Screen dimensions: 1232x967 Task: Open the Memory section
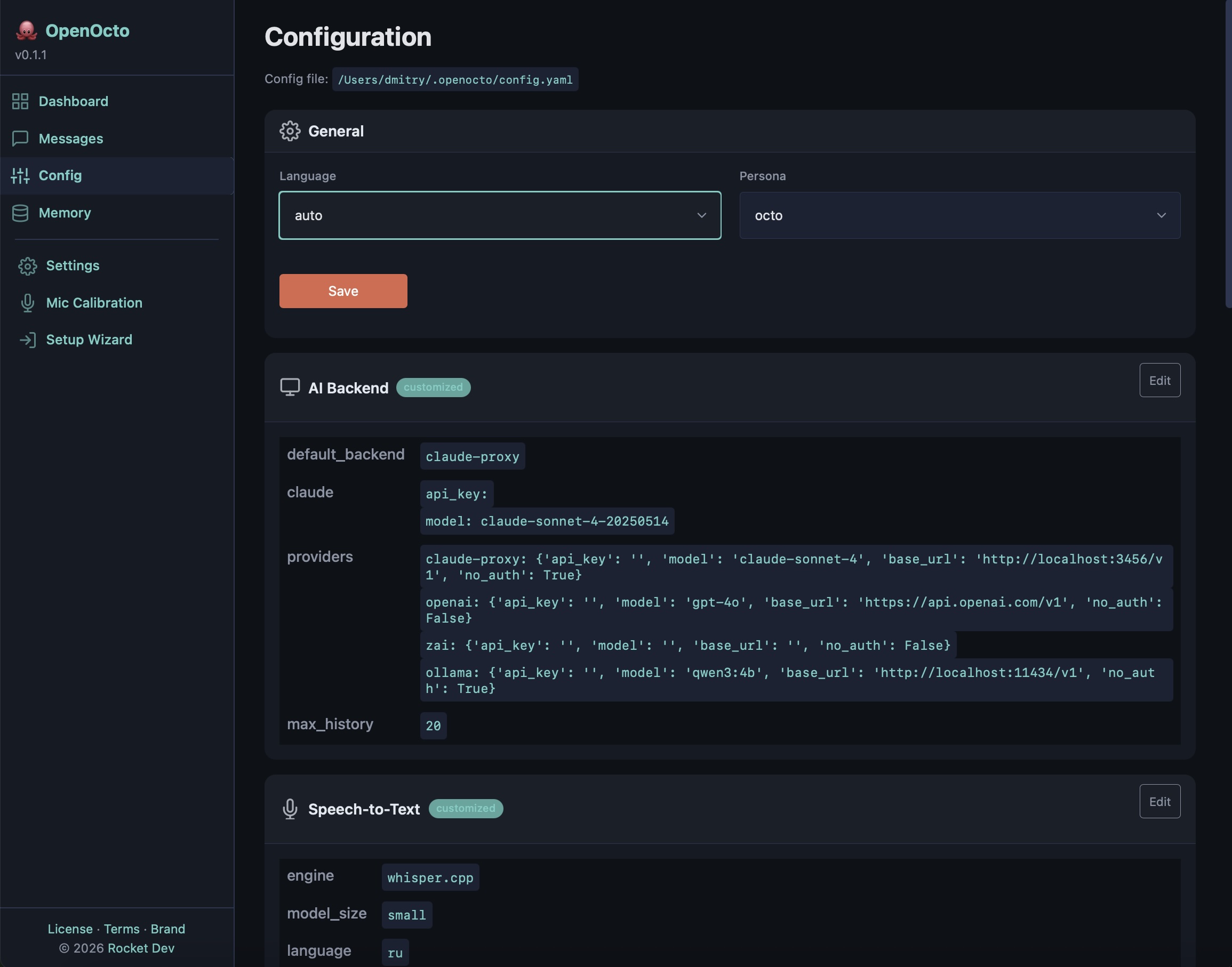click(x=117, y=213)
